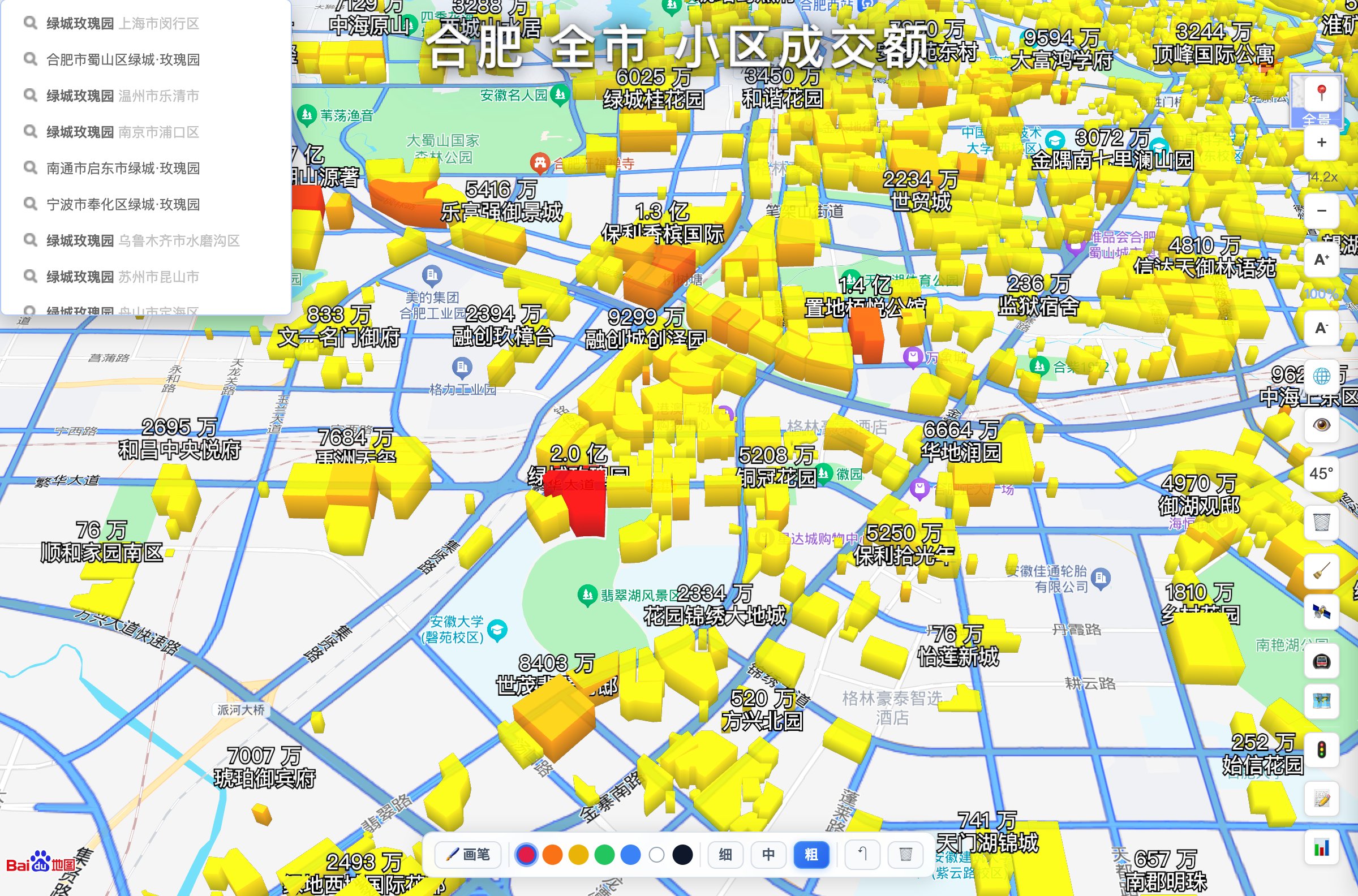1358x896 pixels.
Task: Zoom out with the minus button
Action: [1321, 210]
